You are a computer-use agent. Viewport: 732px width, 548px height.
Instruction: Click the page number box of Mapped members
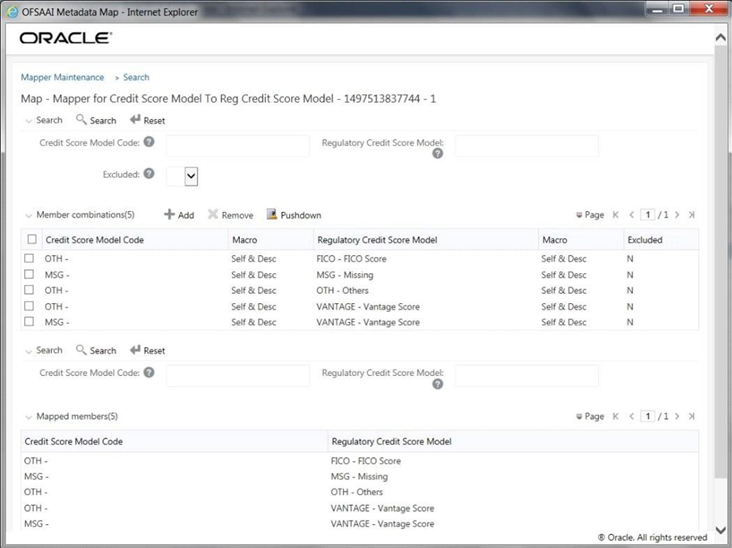coord(648,416)
